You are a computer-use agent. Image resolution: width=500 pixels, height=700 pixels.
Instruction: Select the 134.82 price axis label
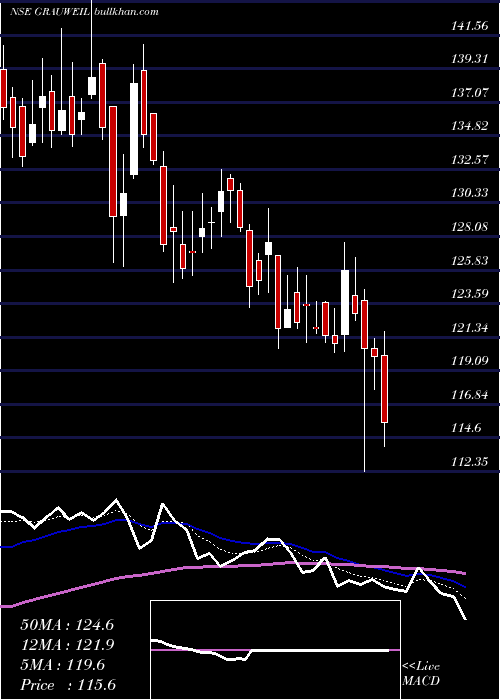[x=470, y=126]
